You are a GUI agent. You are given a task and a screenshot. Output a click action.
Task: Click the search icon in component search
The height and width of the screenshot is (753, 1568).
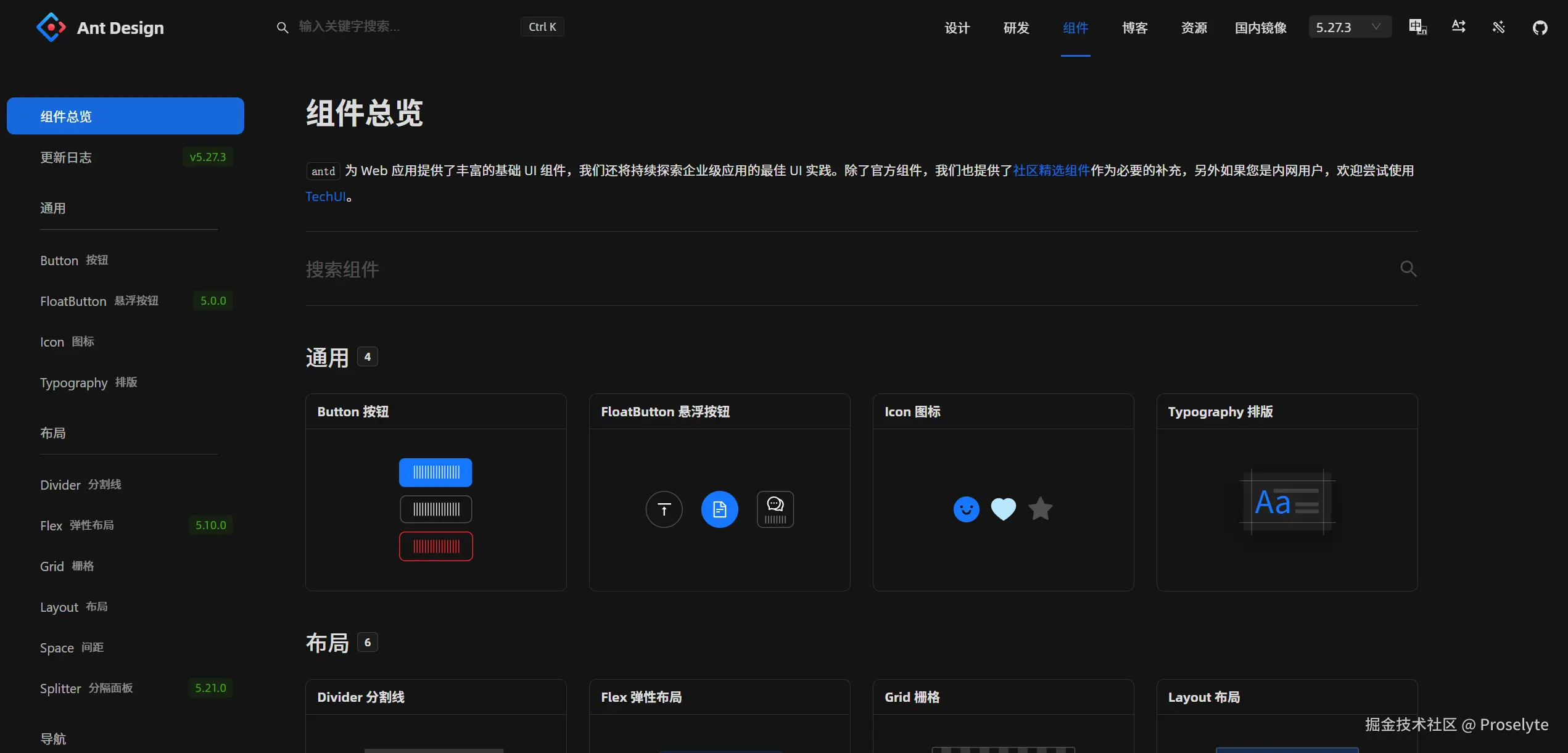click(1408, 269)
